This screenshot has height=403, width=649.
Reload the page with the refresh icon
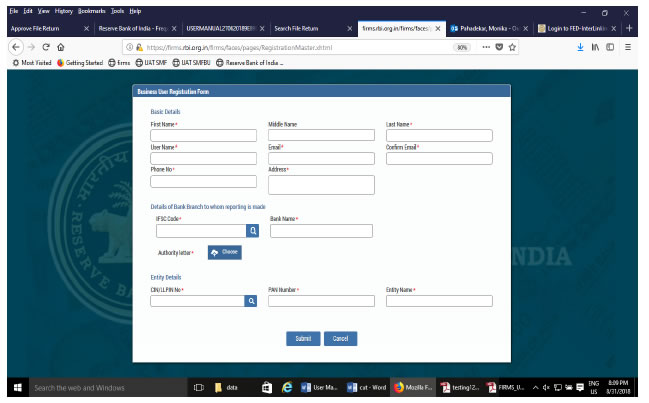tap(46, 47)
